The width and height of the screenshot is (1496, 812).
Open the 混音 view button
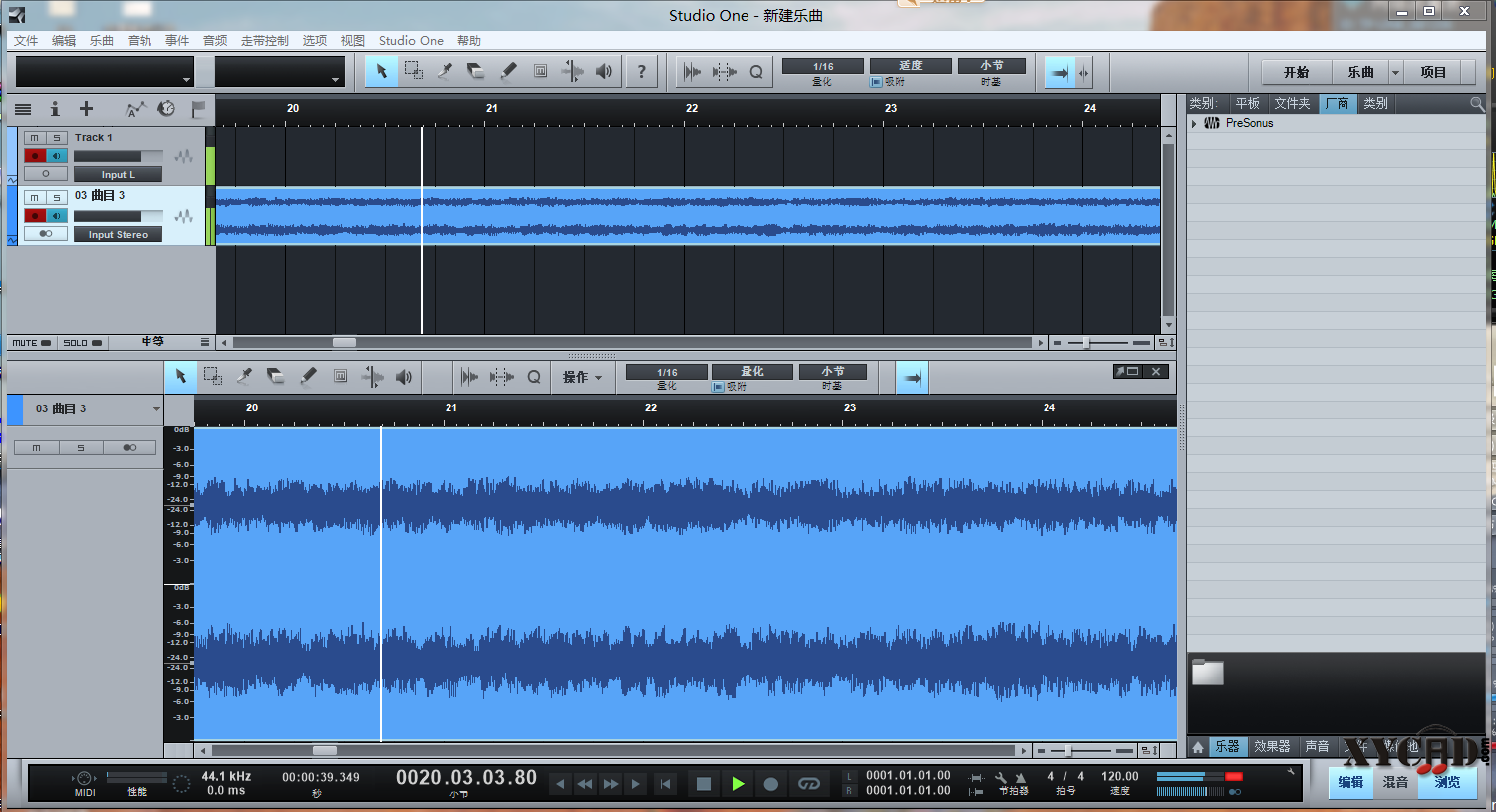pos(1395,782)
